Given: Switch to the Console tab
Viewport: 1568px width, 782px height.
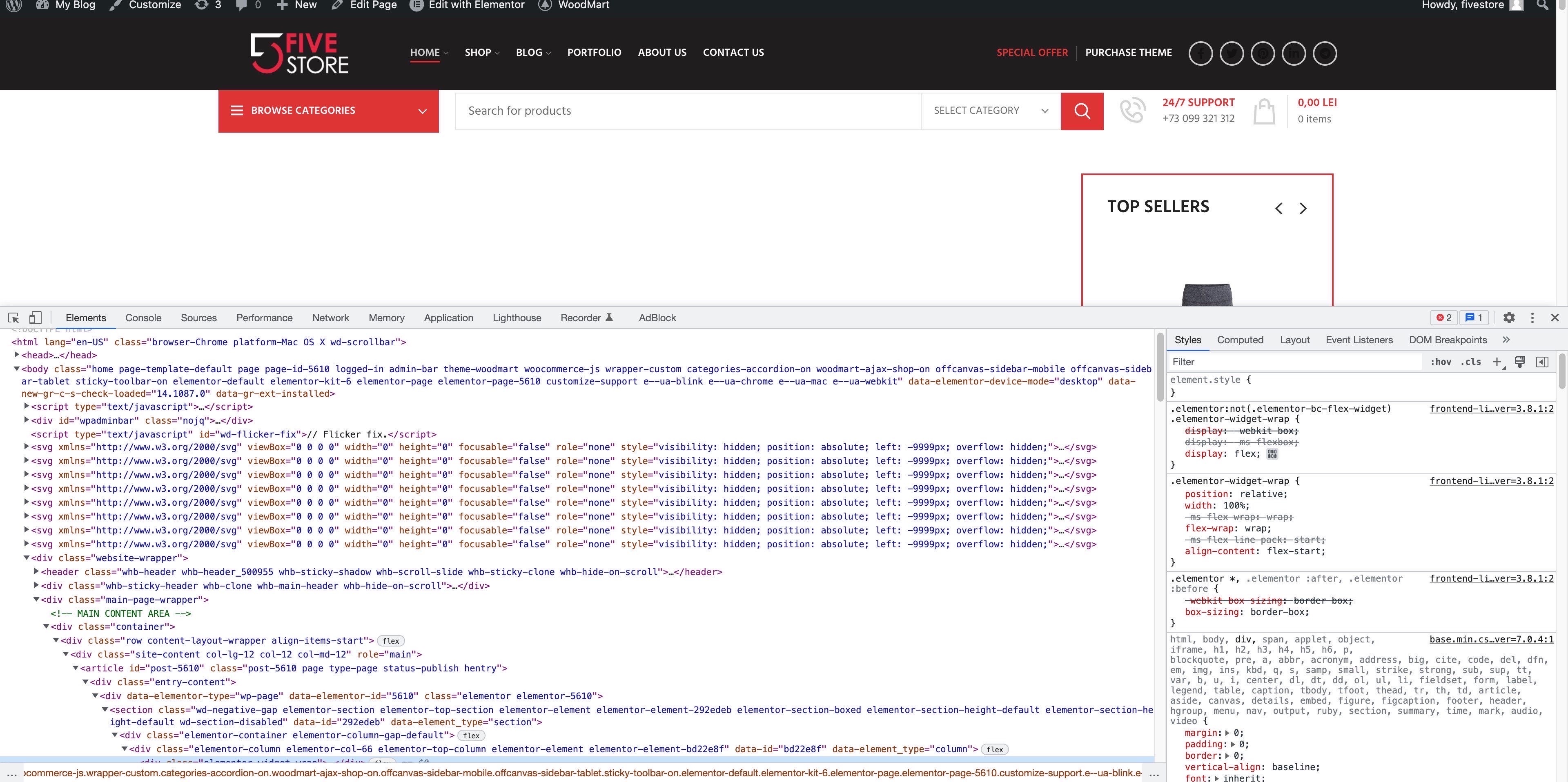Looking at the screenshot, I should click(x=143, y=318).
